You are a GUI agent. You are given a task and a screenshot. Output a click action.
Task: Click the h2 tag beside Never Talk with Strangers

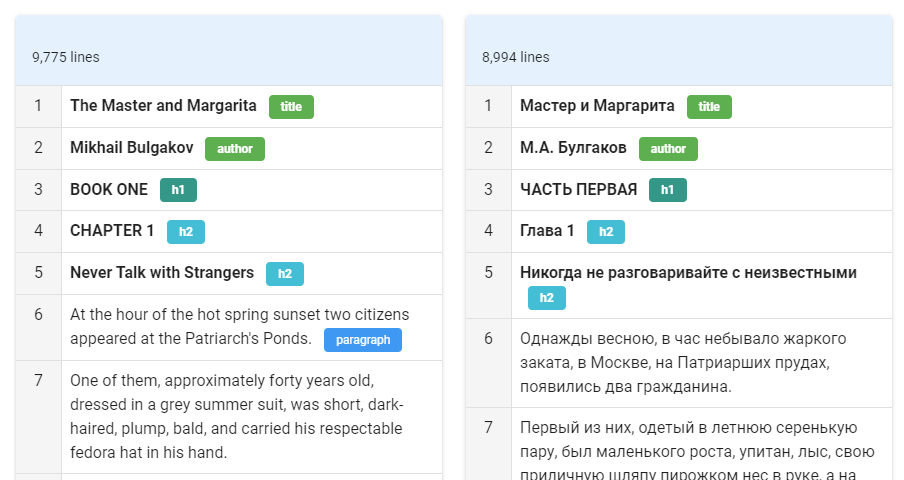(285, 274)
